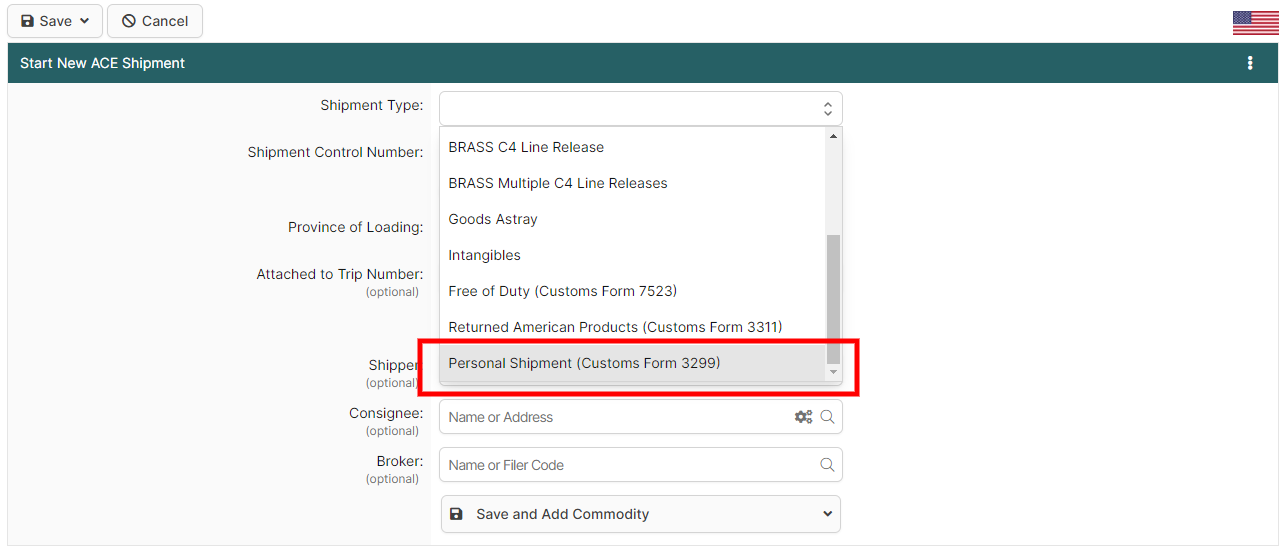
Task: Click the Broker search magnifier icon
Action: (827, 465)
